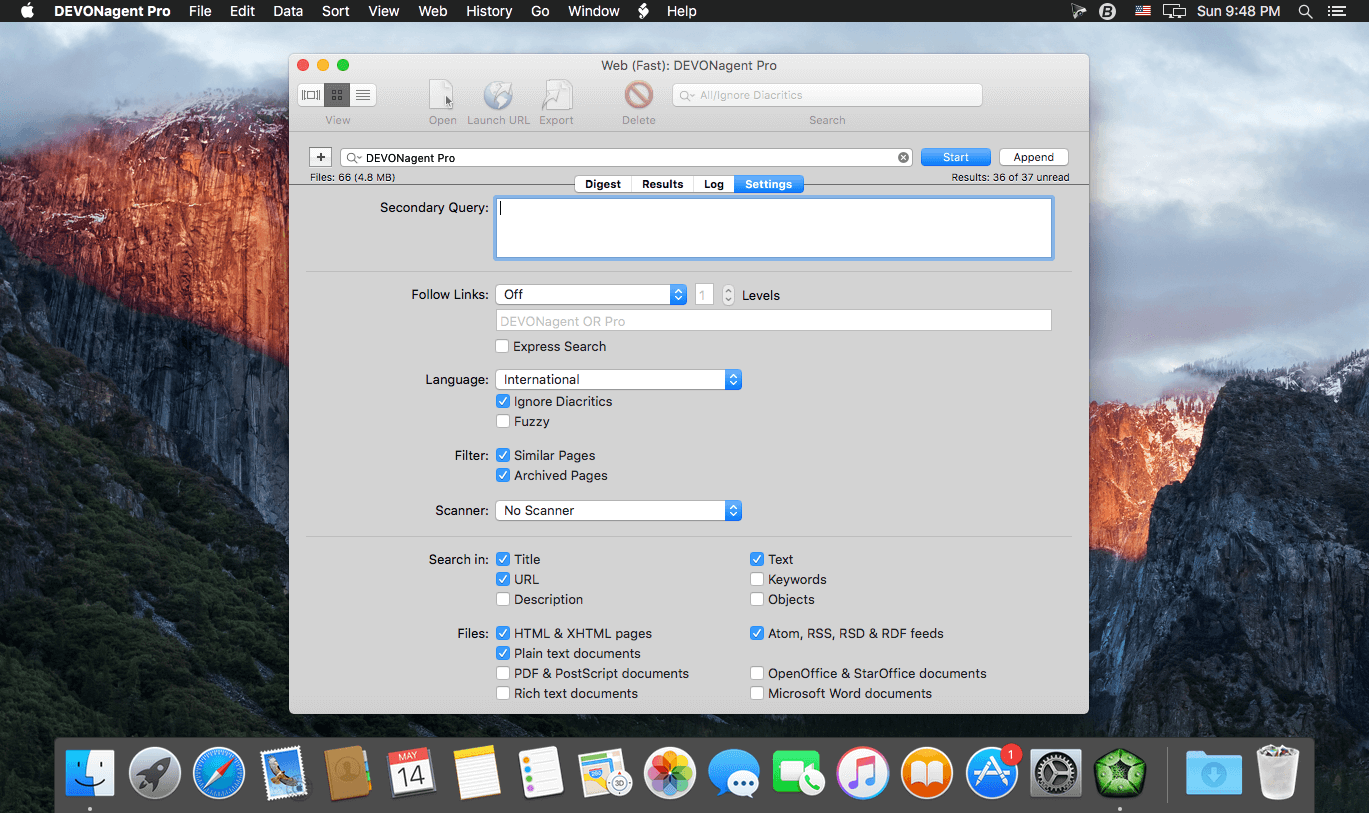Switch to the column view mode
Image resolution: width=1369 pixels, height=813 pixels.
(311, 95)
